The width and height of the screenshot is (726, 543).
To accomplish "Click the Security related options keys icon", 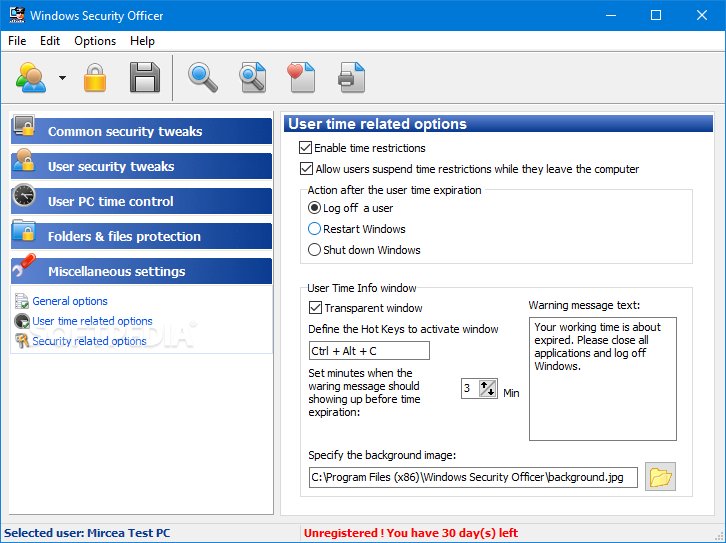I will coord(22,341).
